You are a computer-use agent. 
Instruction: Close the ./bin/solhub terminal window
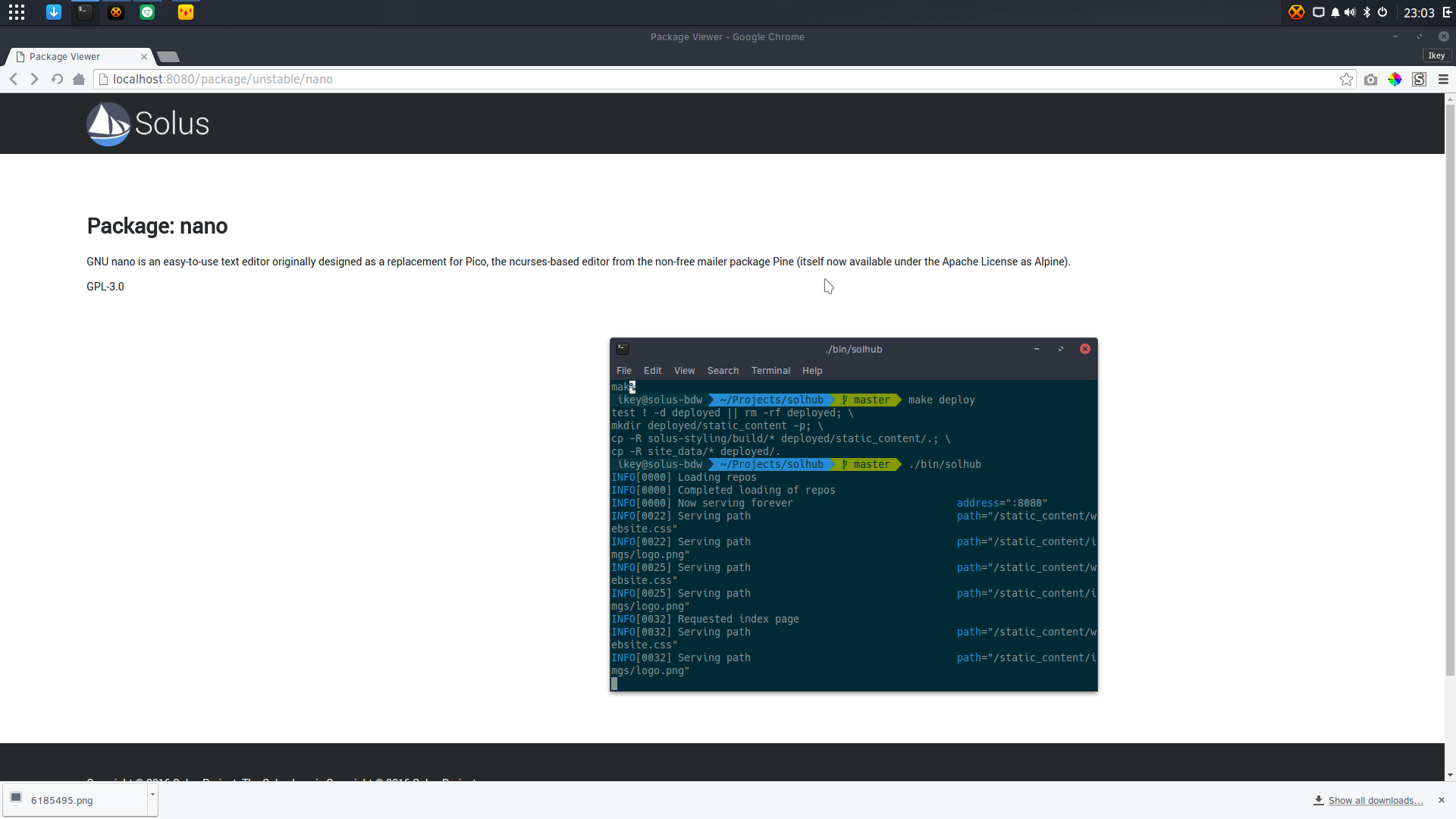1085,349
